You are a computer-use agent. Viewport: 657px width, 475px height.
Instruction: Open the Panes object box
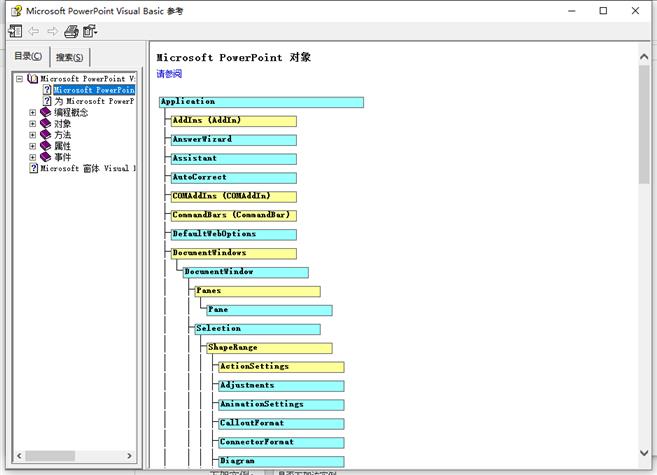click(258, 291)
